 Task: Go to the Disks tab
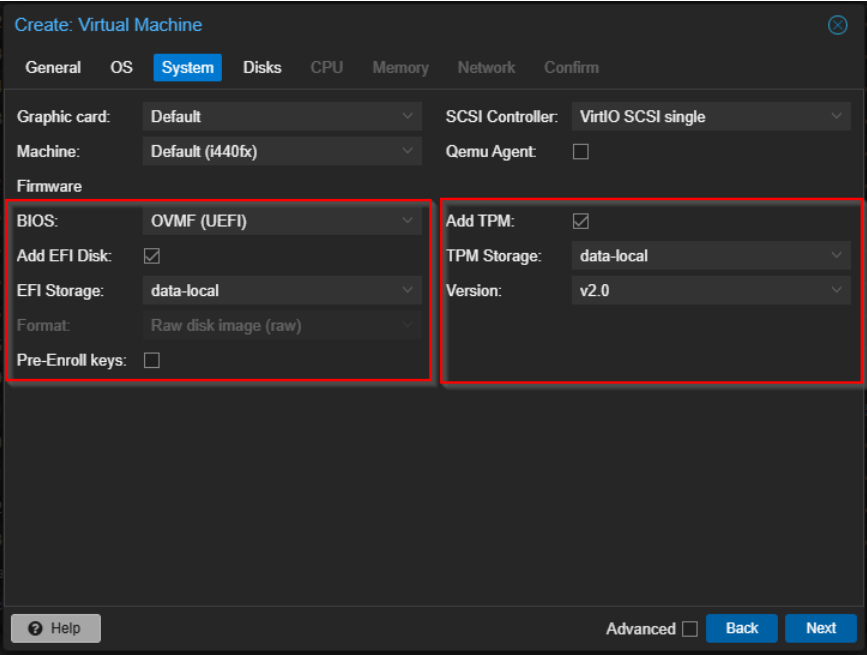(x=262, y=68)
